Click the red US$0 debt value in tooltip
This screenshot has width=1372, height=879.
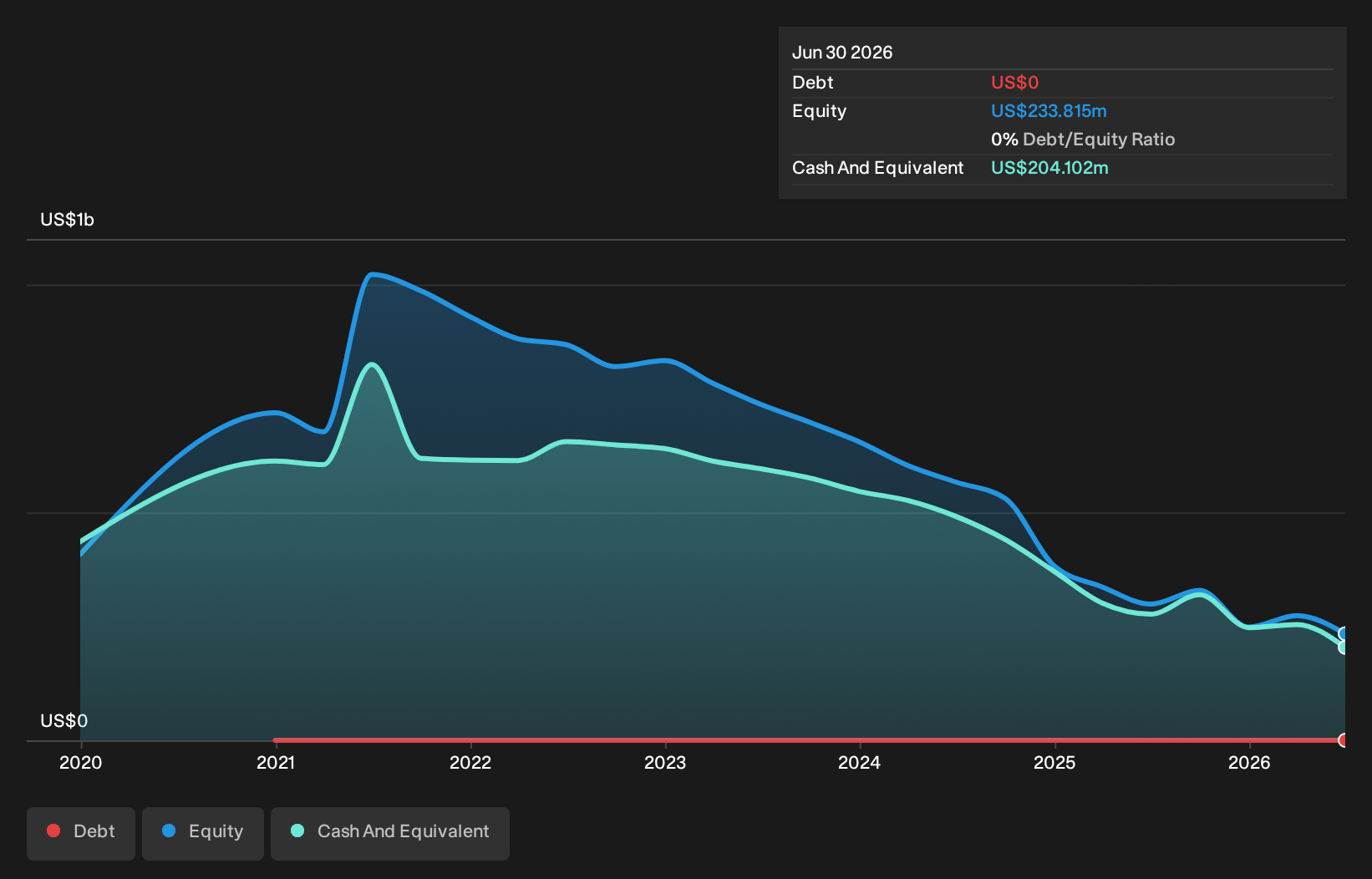[x=1014, y=83]
